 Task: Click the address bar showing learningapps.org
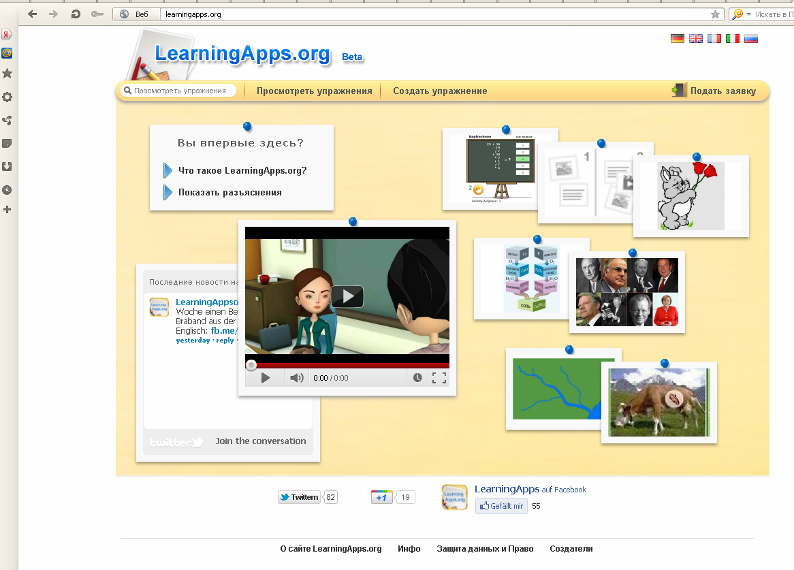[x=435, y=14]
